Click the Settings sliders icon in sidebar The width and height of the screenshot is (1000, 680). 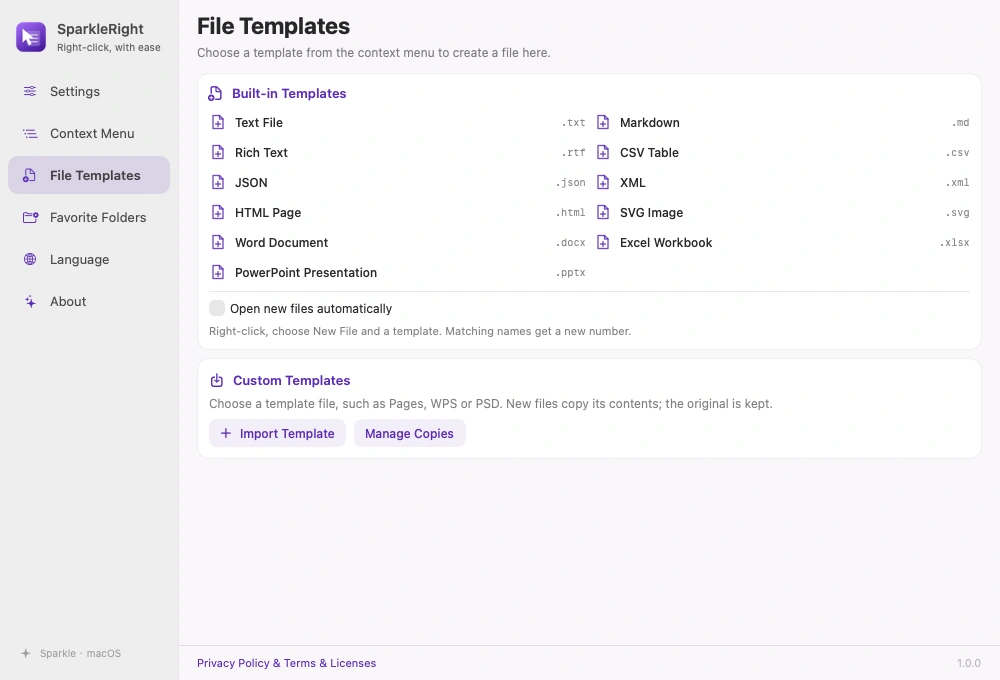tap(30, 91)
